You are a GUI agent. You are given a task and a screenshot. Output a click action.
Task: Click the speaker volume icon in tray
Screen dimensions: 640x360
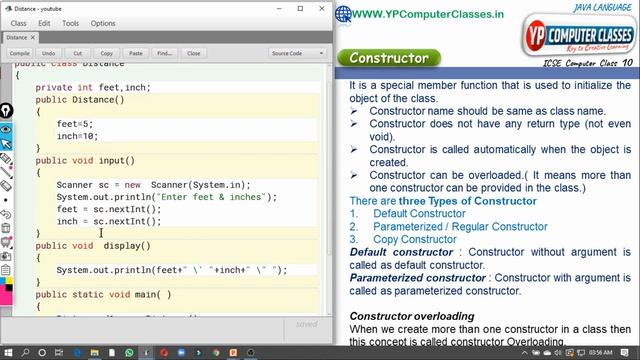[558, 353]
